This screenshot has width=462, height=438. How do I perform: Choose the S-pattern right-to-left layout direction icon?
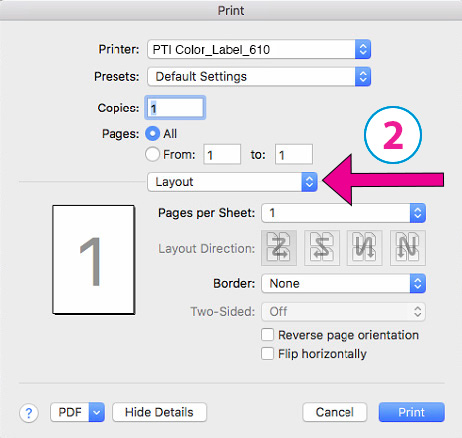point(322,248)
